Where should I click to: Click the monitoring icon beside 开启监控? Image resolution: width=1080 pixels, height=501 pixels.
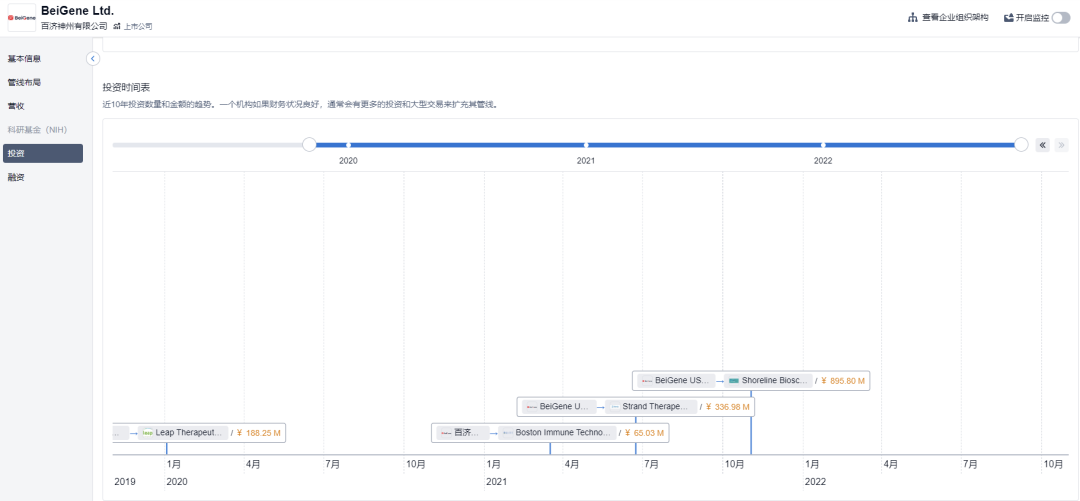[1008, 18]
